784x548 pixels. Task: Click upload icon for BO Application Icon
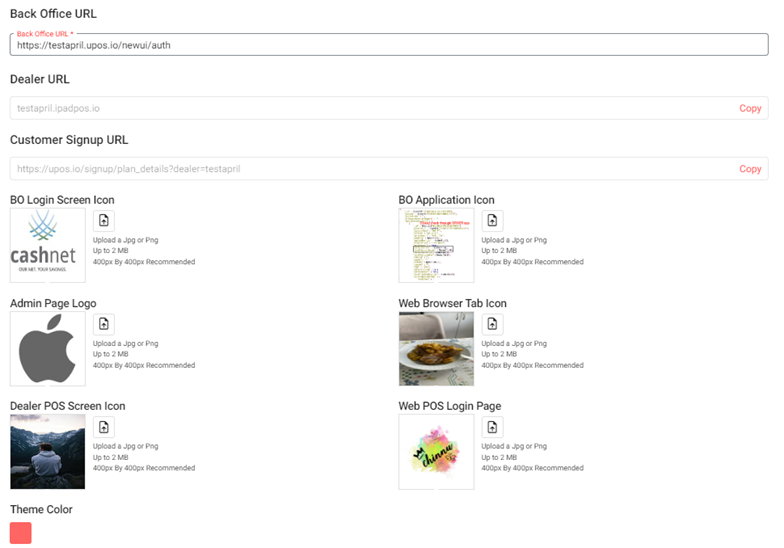pyautogui.click(x=492, y=221)
